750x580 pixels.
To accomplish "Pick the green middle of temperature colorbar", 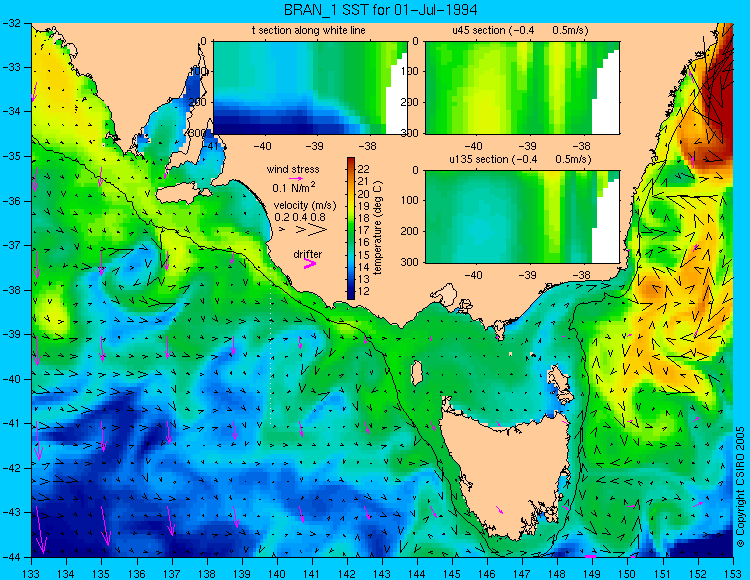I will click(x=351, y=229).
